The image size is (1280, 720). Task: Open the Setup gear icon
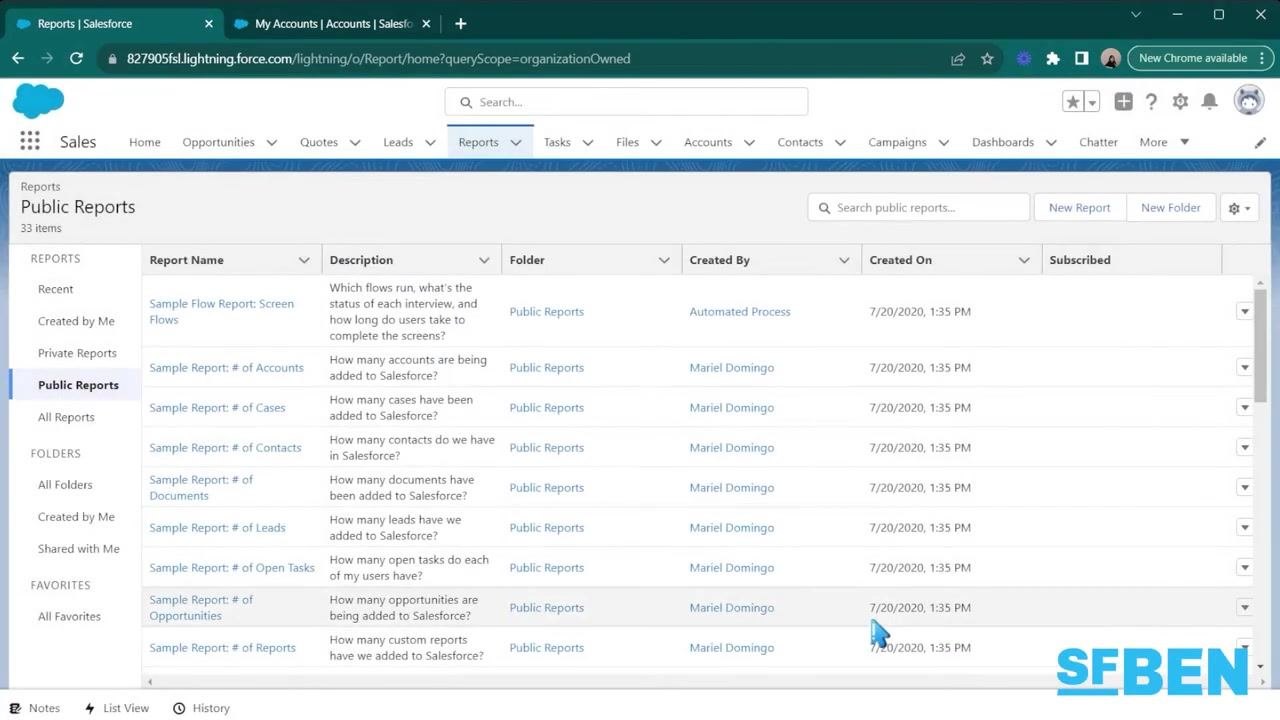[1180, 102]
